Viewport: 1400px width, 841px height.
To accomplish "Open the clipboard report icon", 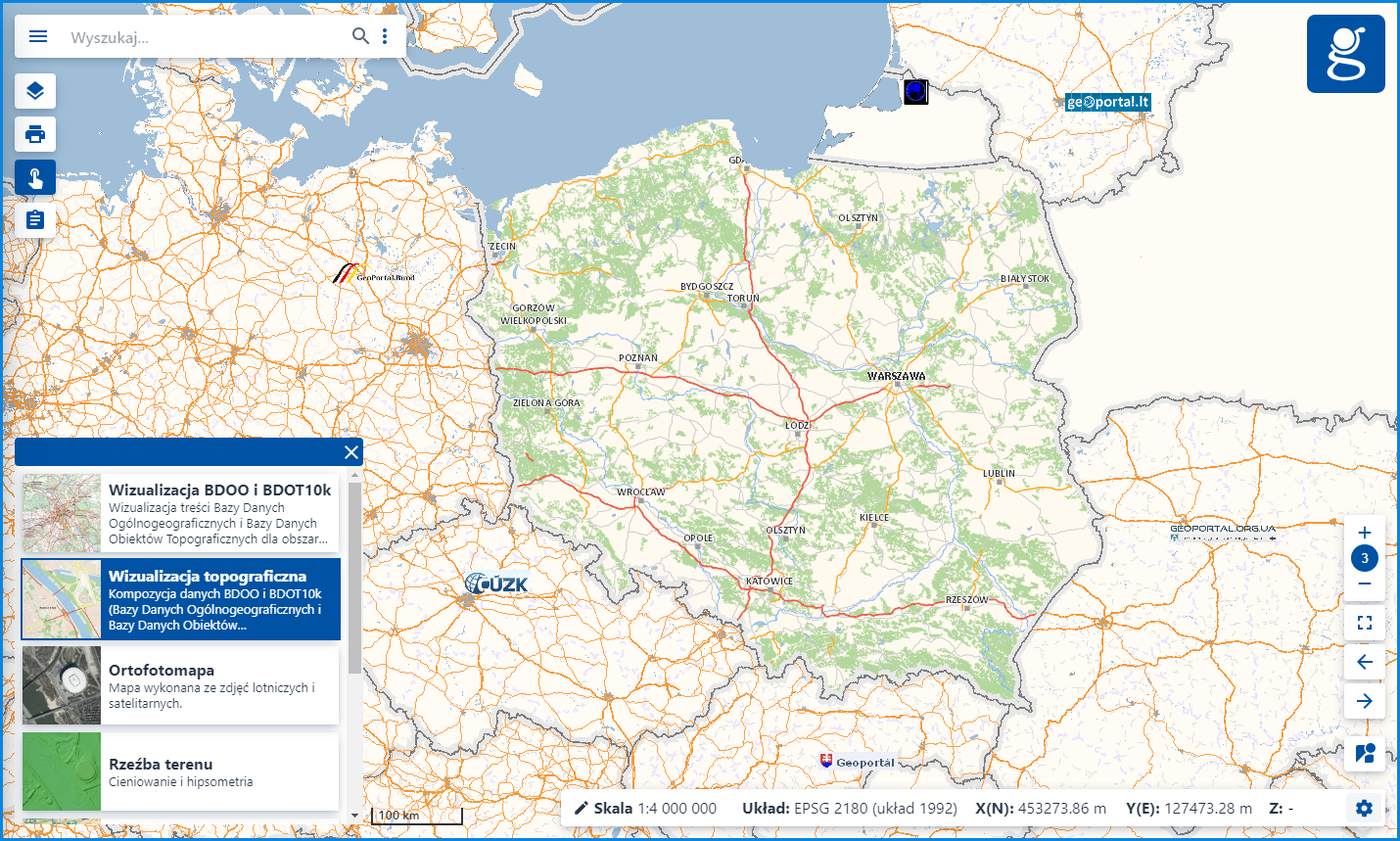I will click(x=35, y=220).
